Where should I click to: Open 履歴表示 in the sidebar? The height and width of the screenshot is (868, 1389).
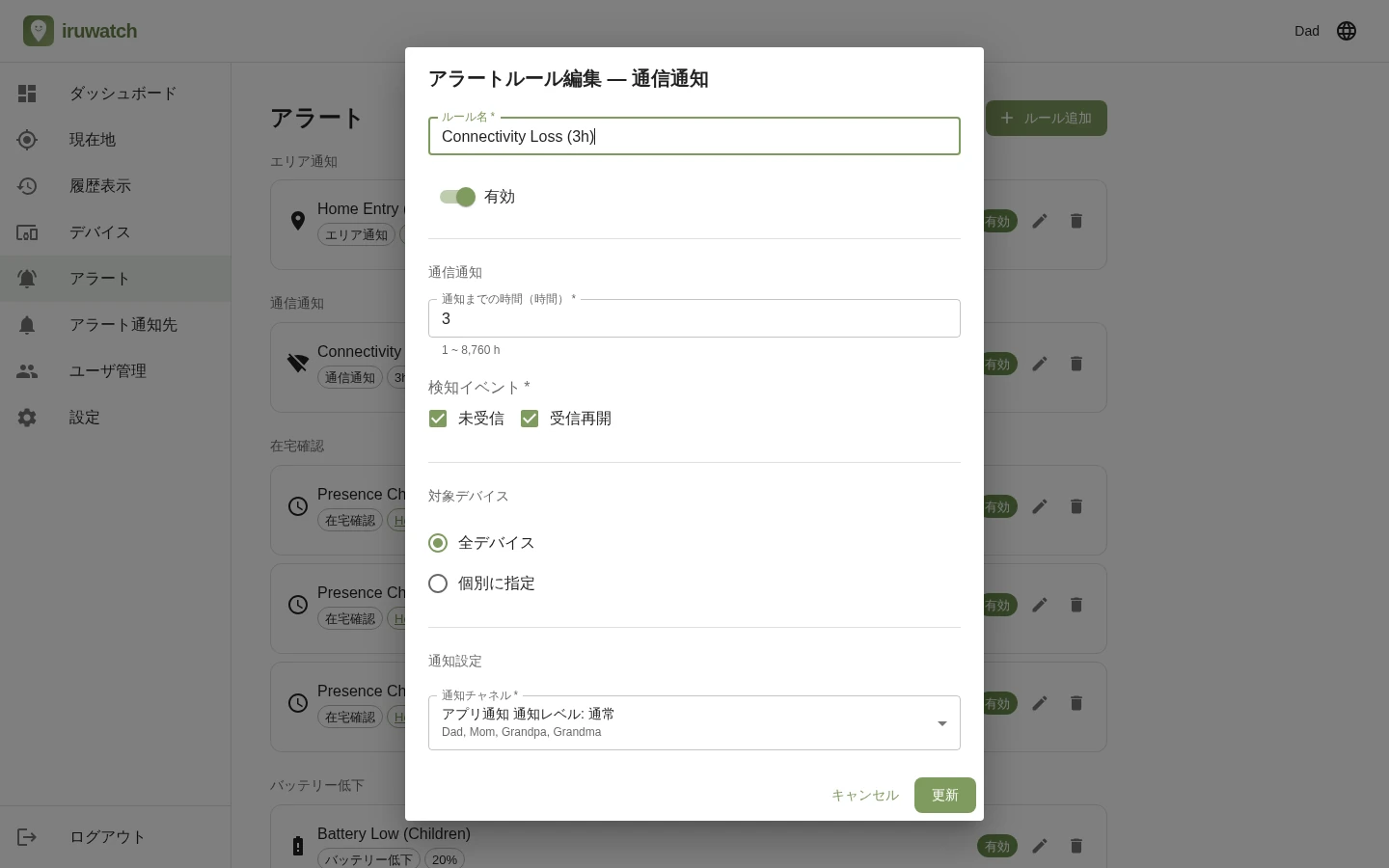[116, 186]
